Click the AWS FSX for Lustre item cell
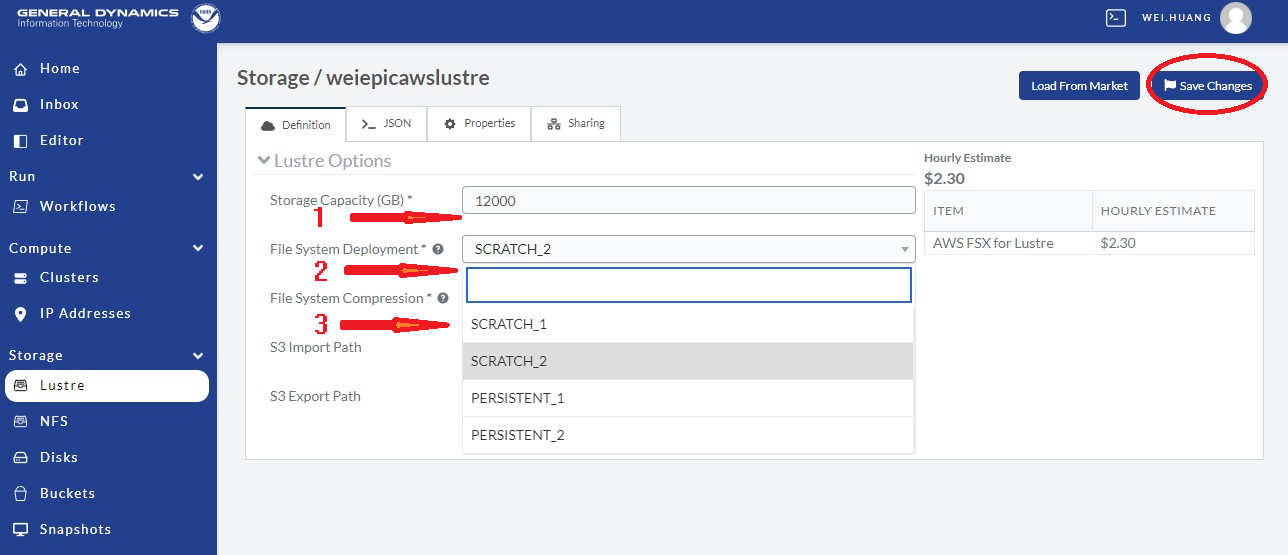The height and width of the screenshot is (555, 1288). point(1008,243)
